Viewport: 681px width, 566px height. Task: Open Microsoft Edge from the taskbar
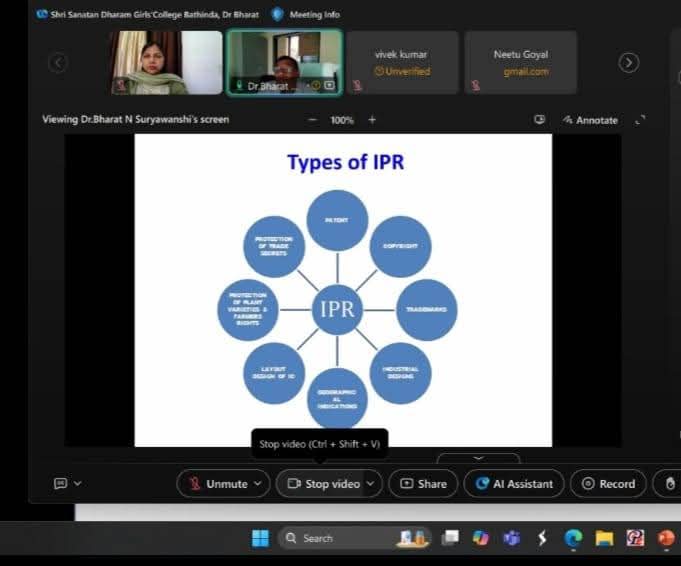[x=573, y=538]
